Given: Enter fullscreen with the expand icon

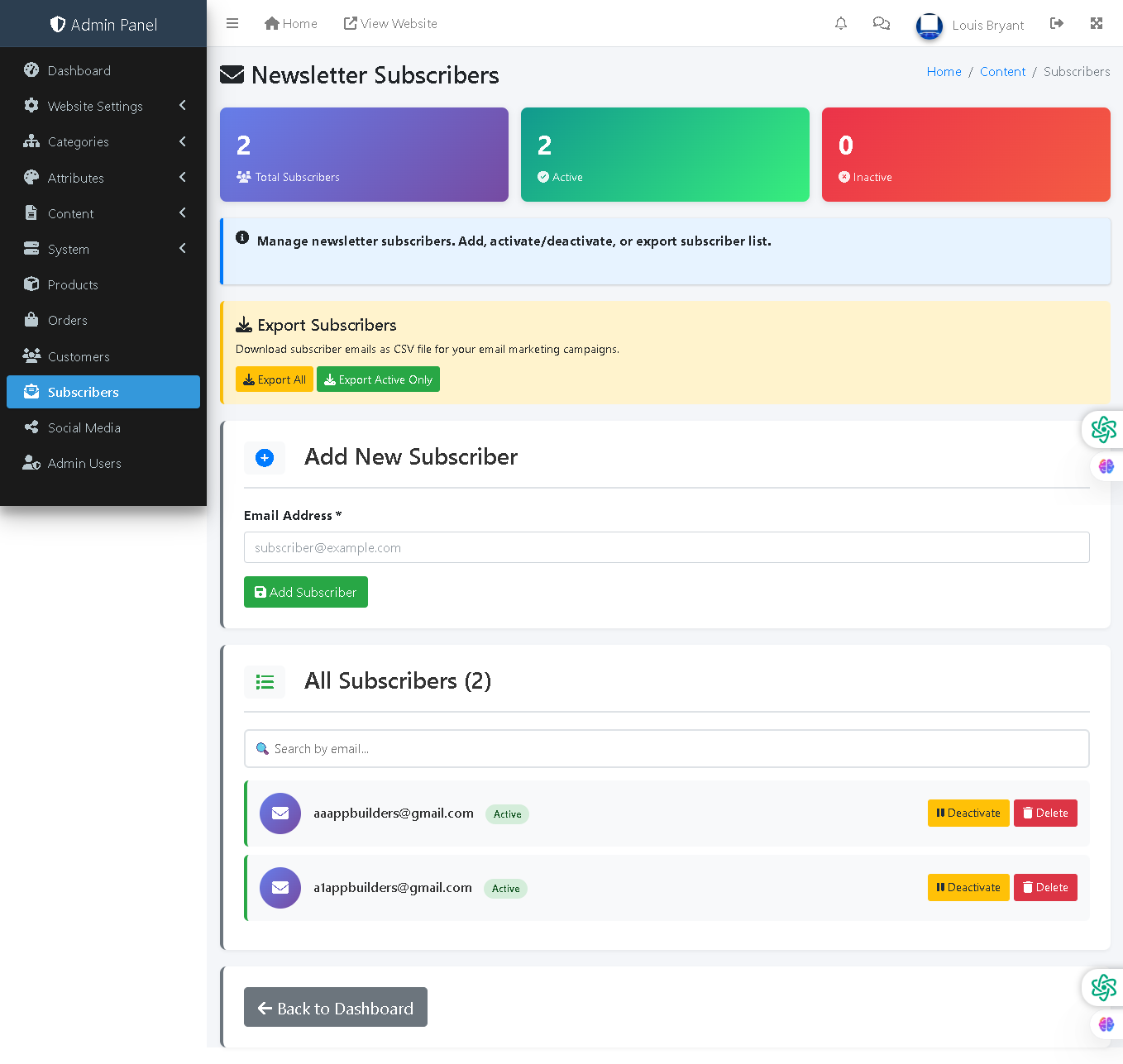Looking at the screenshot, I should click(1097, 23).
